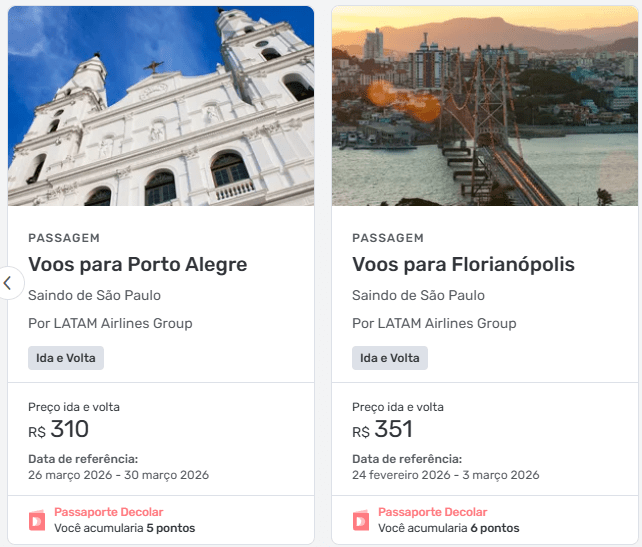Select the R$ 310 round-trip price
Image resolution: width=642 pixels, height=547 pixels.
pyautogui.click(x=59, y=430)
